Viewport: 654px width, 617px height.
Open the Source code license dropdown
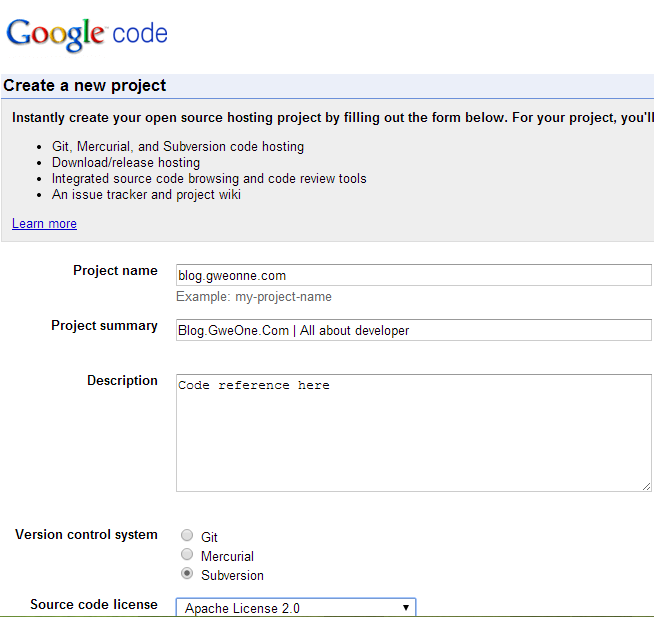296,607
